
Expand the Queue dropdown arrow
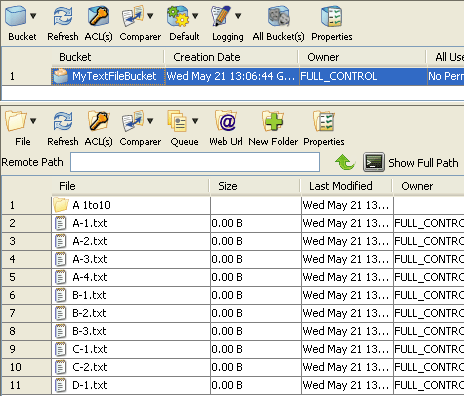point(195,121)
